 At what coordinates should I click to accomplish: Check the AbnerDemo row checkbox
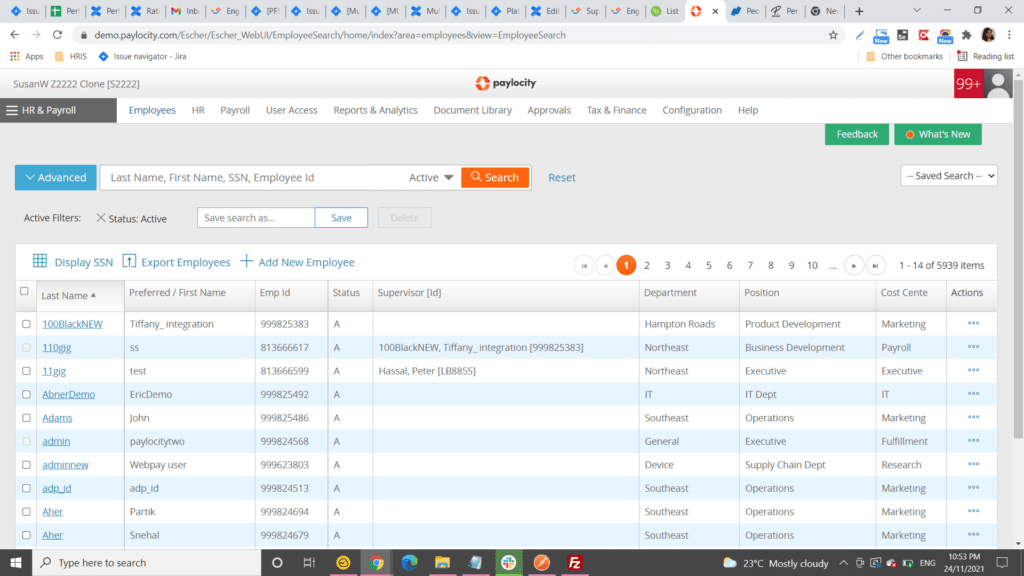click(x=26, y=394)
